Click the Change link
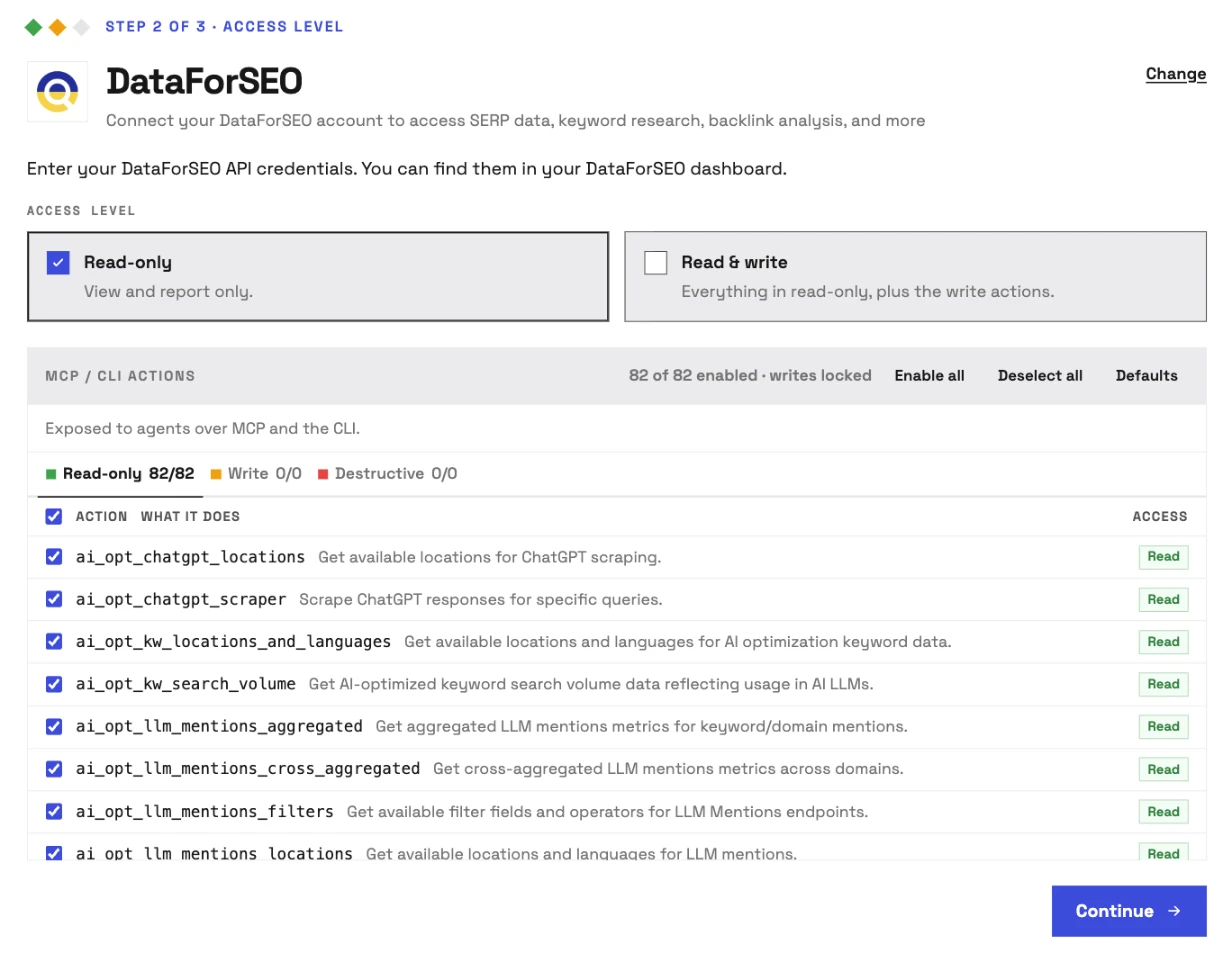The width and height of the screenshot is (1232, 953). pyautogui.click(x=1176, y=74)
